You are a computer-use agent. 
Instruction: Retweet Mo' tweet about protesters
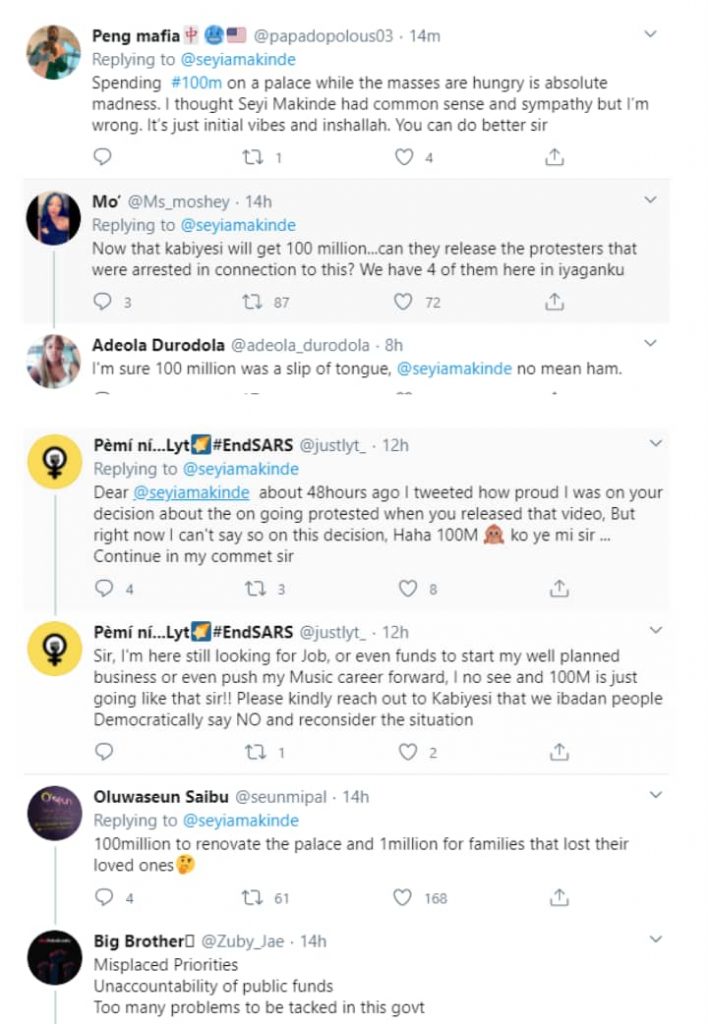(252, 301)
